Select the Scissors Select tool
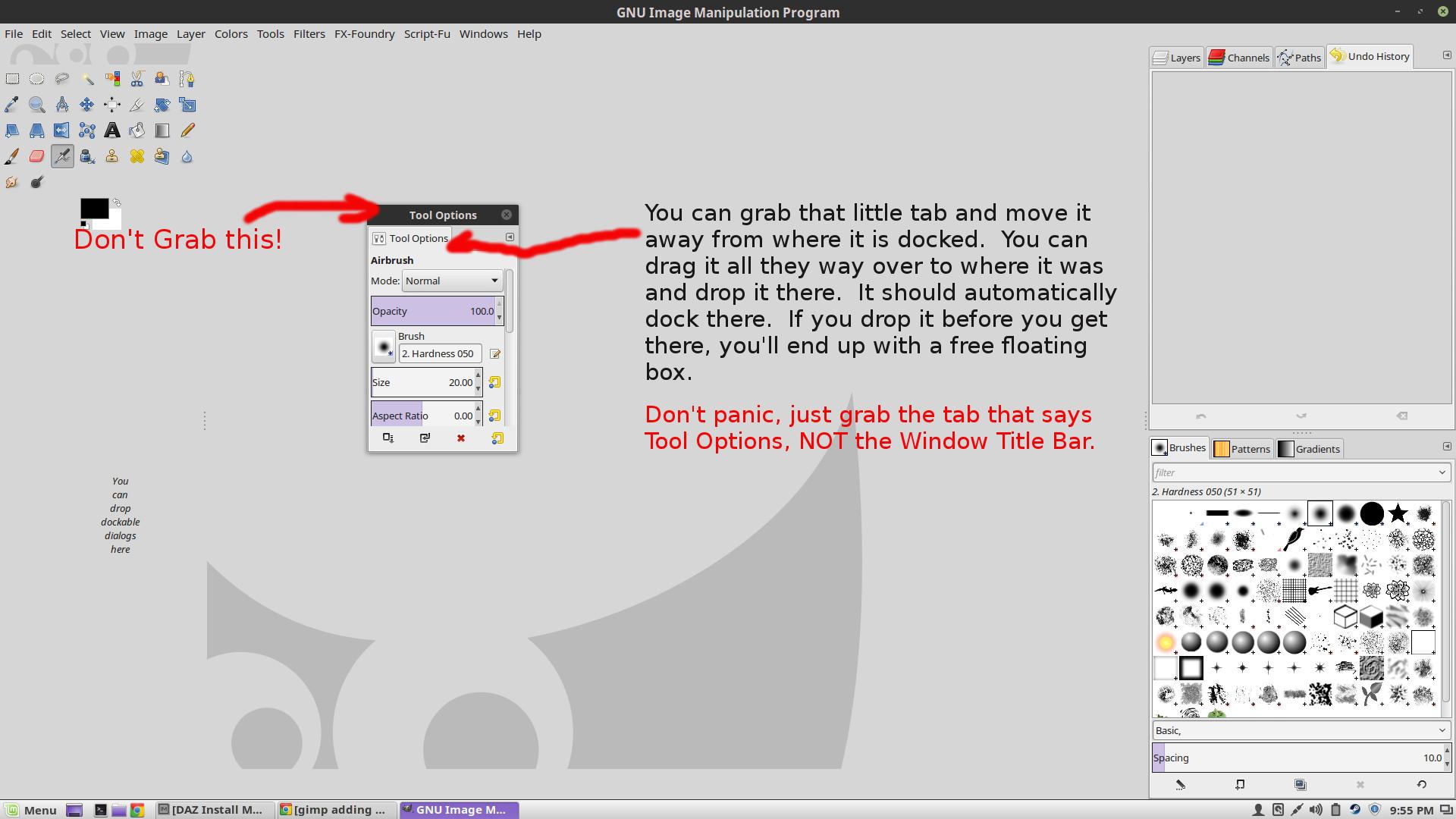 click(137, 79)
